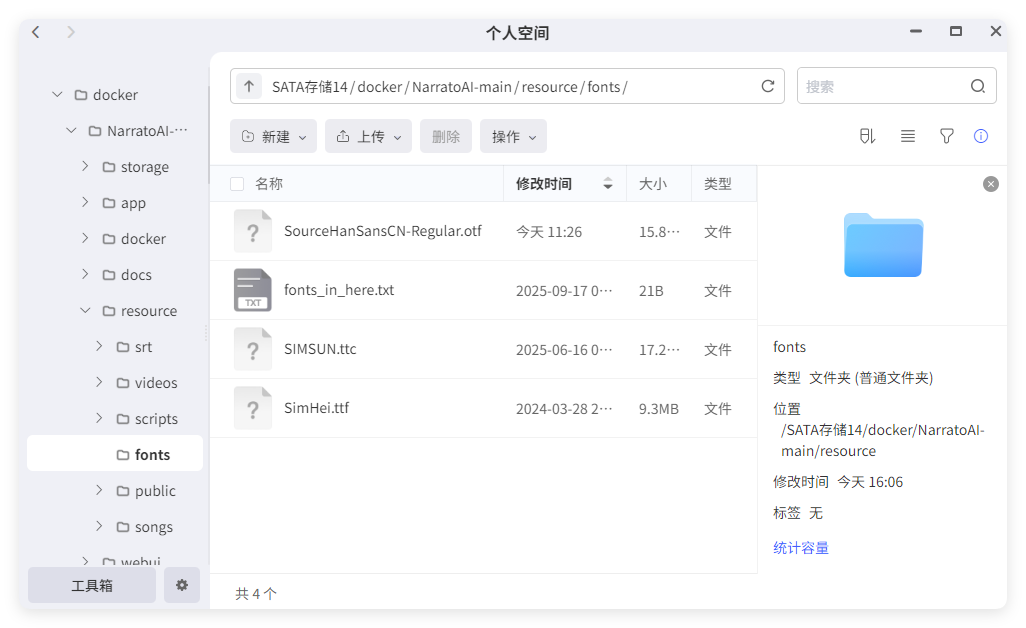The height and width of the screenshot is (628, 1026).
Task: Open the 操作 dropdown menu
Action: 513,136
